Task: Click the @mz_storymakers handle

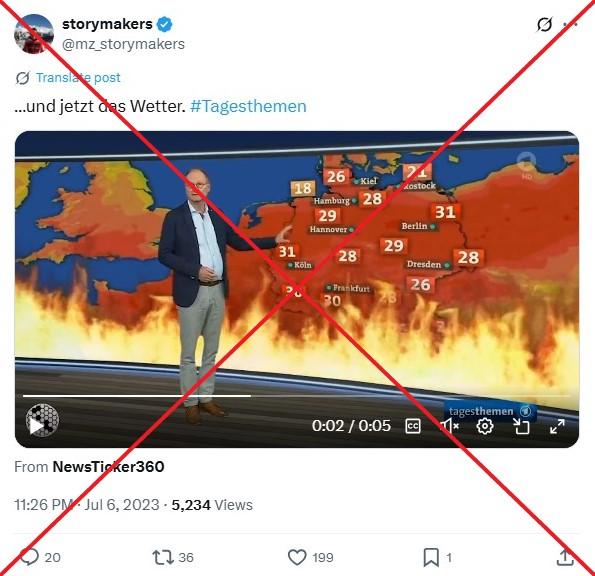Action: [x=123, y=44]
